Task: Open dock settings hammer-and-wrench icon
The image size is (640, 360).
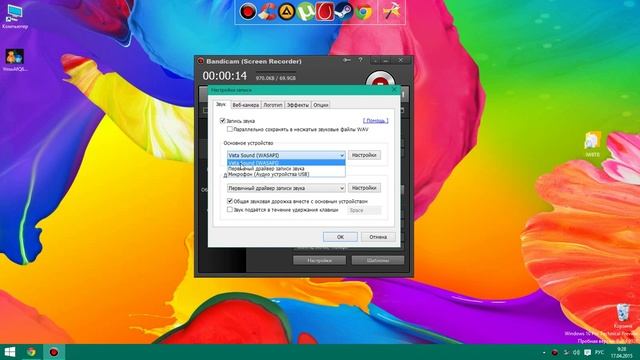Action: coord(391,11)
